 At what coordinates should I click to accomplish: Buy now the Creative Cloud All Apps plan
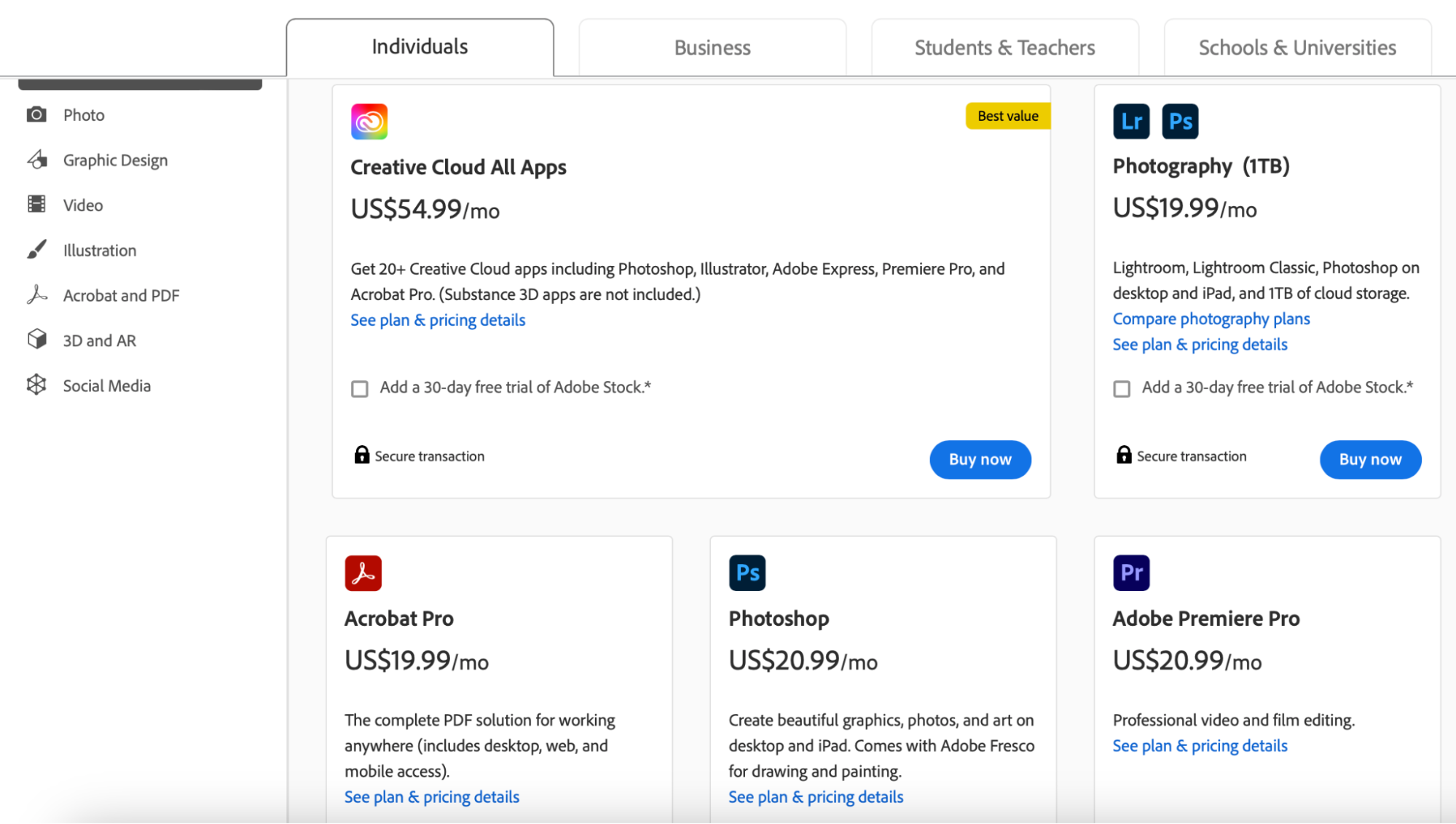point(980,460)
